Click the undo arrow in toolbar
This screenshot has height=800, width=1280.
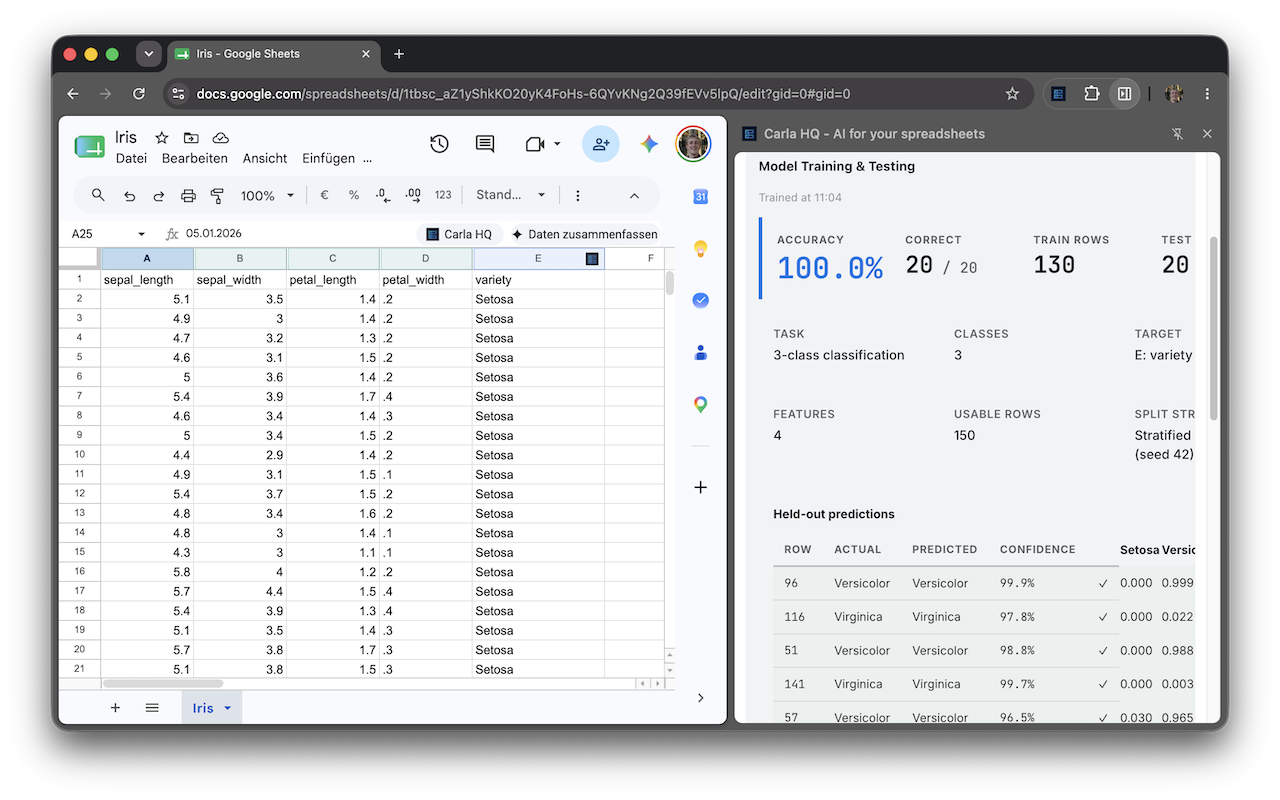[x=129, y=195]
